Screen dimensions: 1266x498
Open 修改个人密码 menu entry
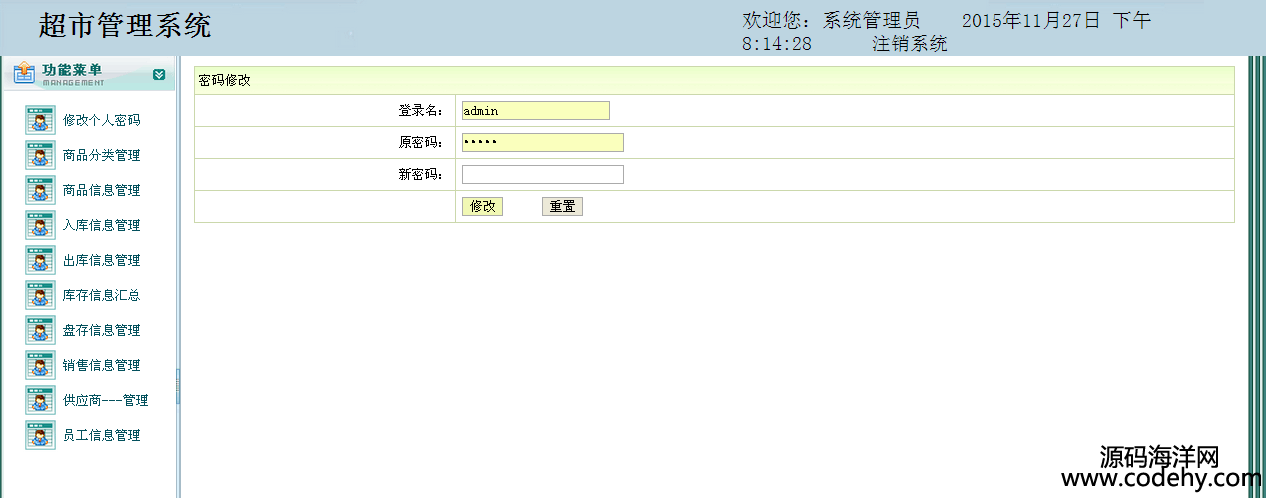click(101, 120)
